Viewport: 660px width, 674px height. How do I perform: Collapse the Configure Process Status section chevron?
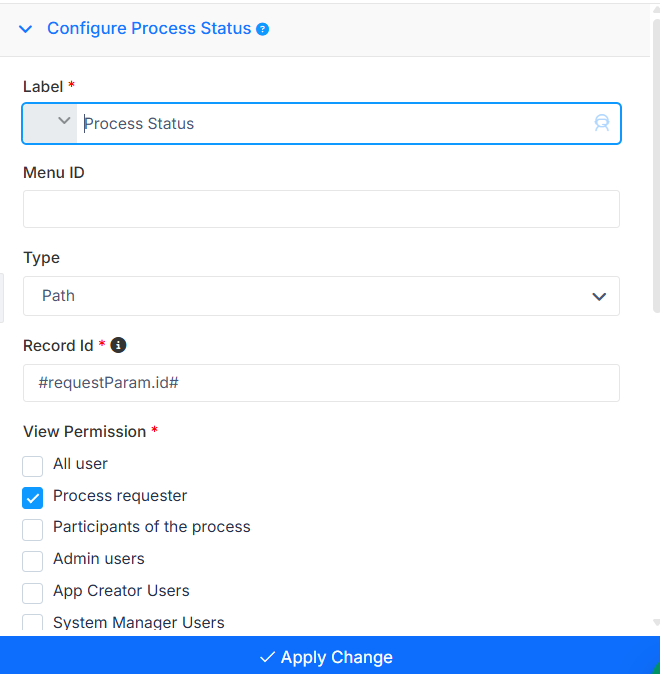tap(26, 29)
